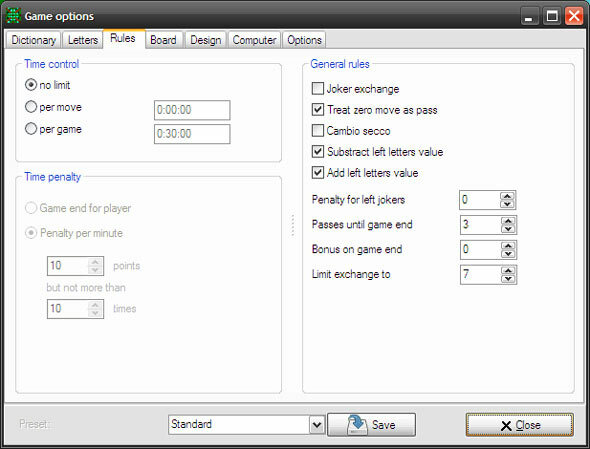Select the per move time control
Screen dimensions: 590x449
point(31,107)
